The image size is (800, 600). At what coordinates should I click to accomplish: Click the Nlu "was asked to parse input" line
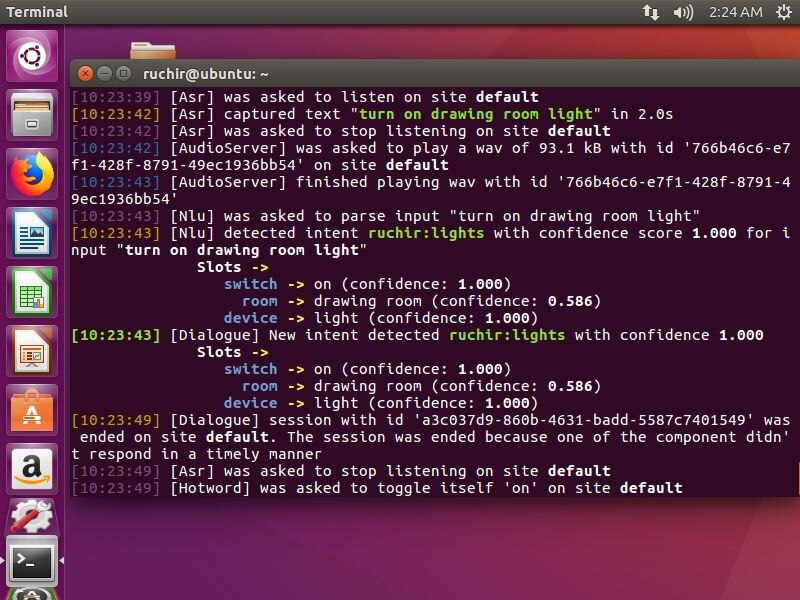(x=385, y=216)
